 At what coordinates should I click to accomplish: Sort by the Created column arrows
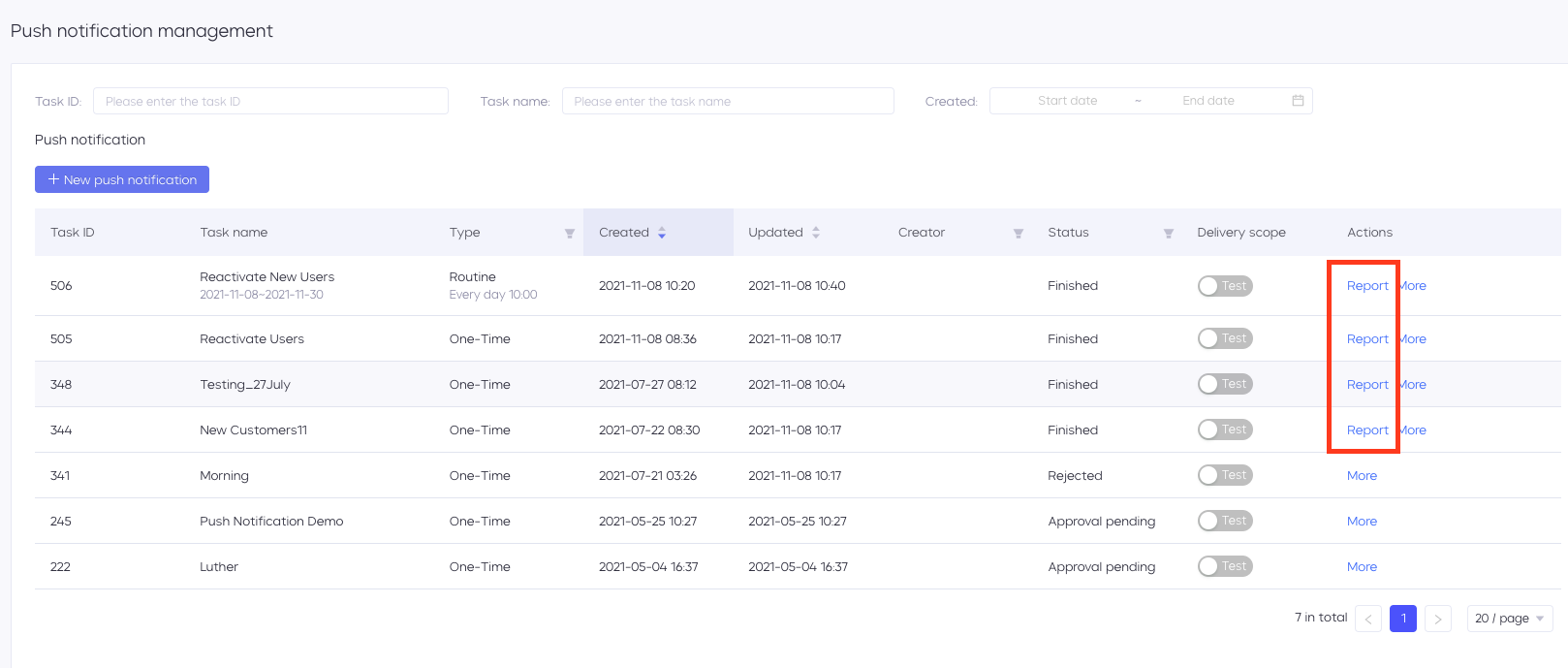(662, 233)
